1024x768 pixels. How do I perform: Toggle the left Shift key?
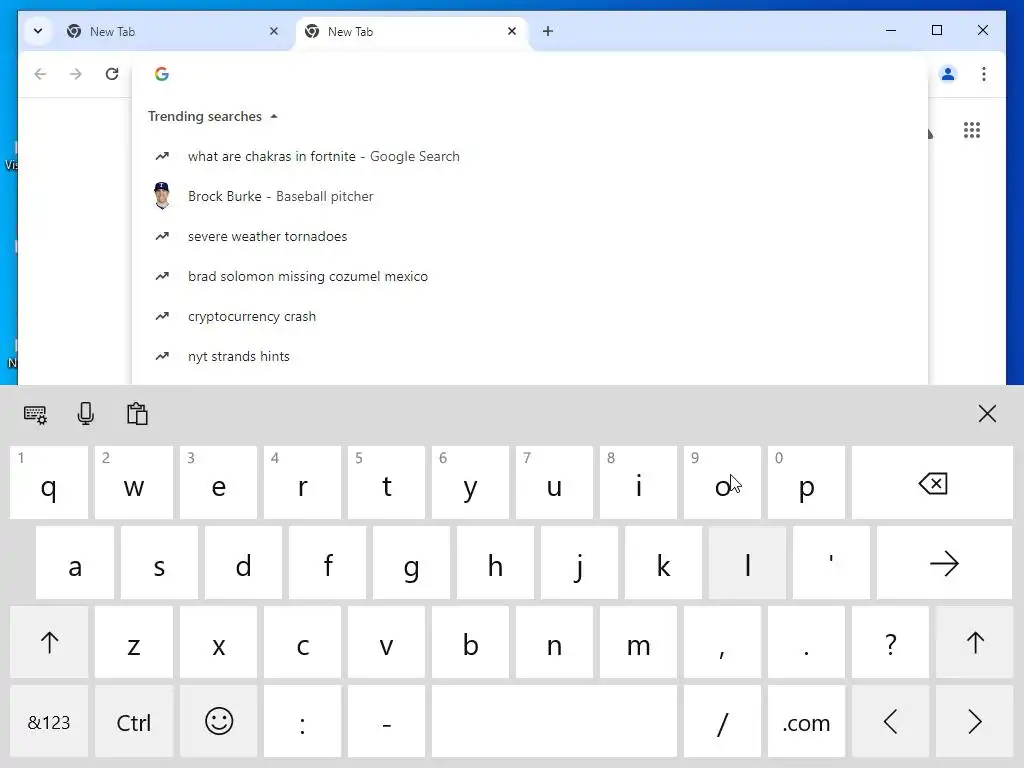click(x=49, y=643)
